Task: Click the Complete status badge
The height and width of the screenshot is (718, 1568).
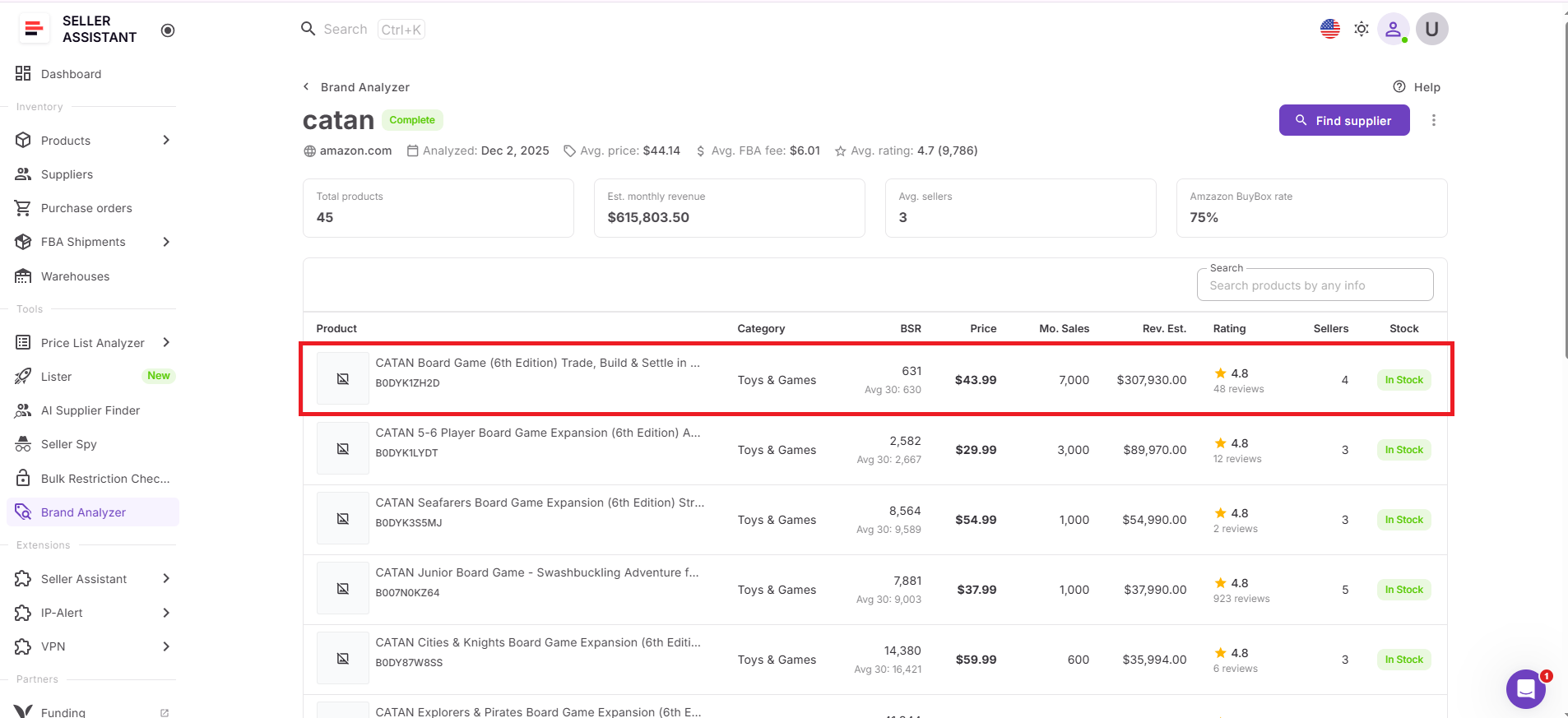Action: click(x=412, y=120)
